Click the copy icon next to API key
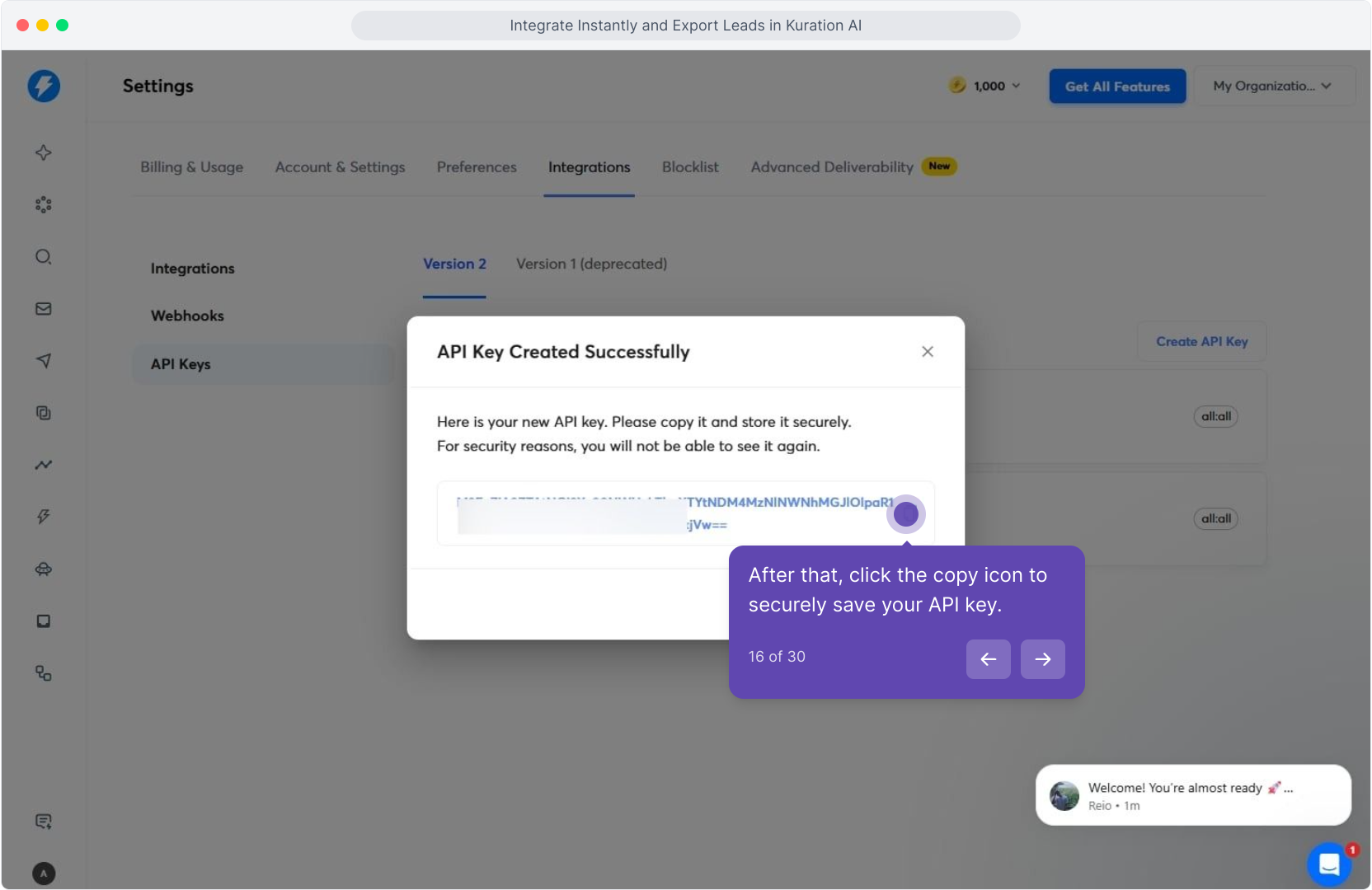This screenshot has width=1372, height=890. pyautogui.click(x=906, y=514)
